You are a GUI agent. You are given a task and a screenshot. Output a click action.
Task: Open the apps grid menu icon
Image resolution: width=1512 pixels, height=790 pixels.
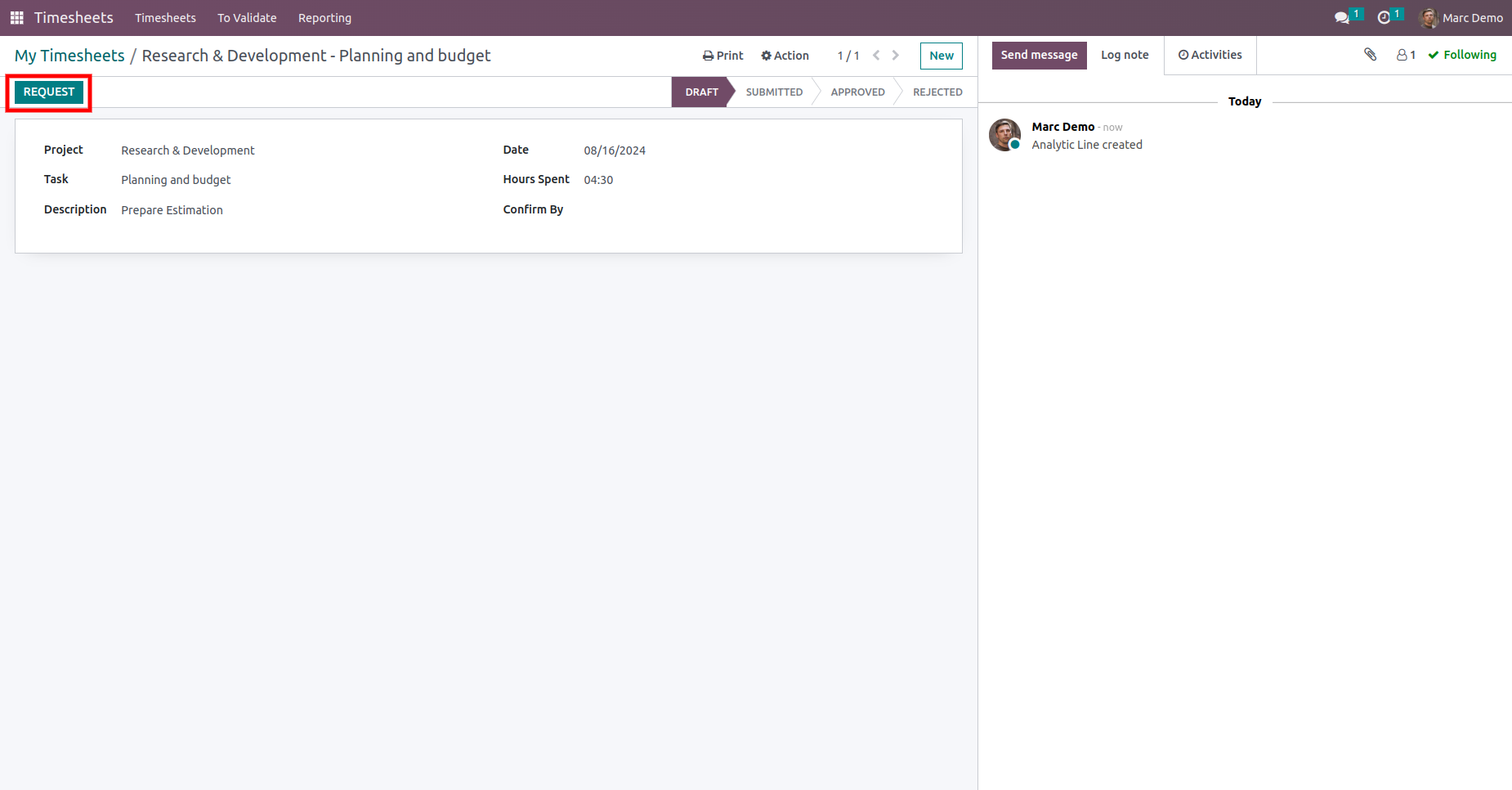pyautogui.click(x=16, y=17)
